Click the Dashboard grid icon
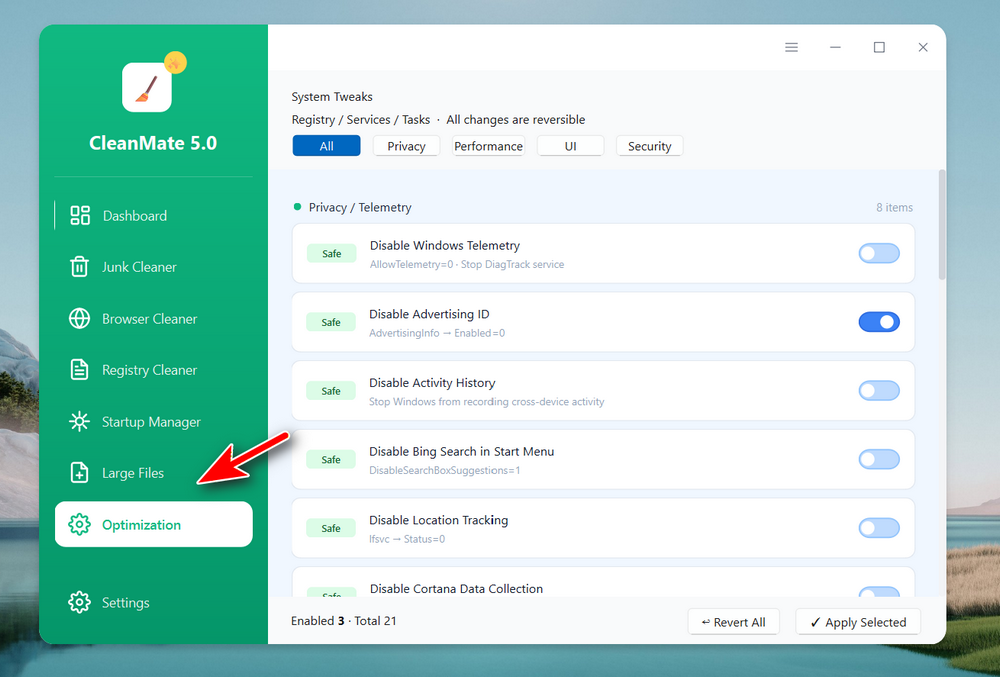Image resolution: width=1000 pixels, height=677 pixels. pos(80,216)
